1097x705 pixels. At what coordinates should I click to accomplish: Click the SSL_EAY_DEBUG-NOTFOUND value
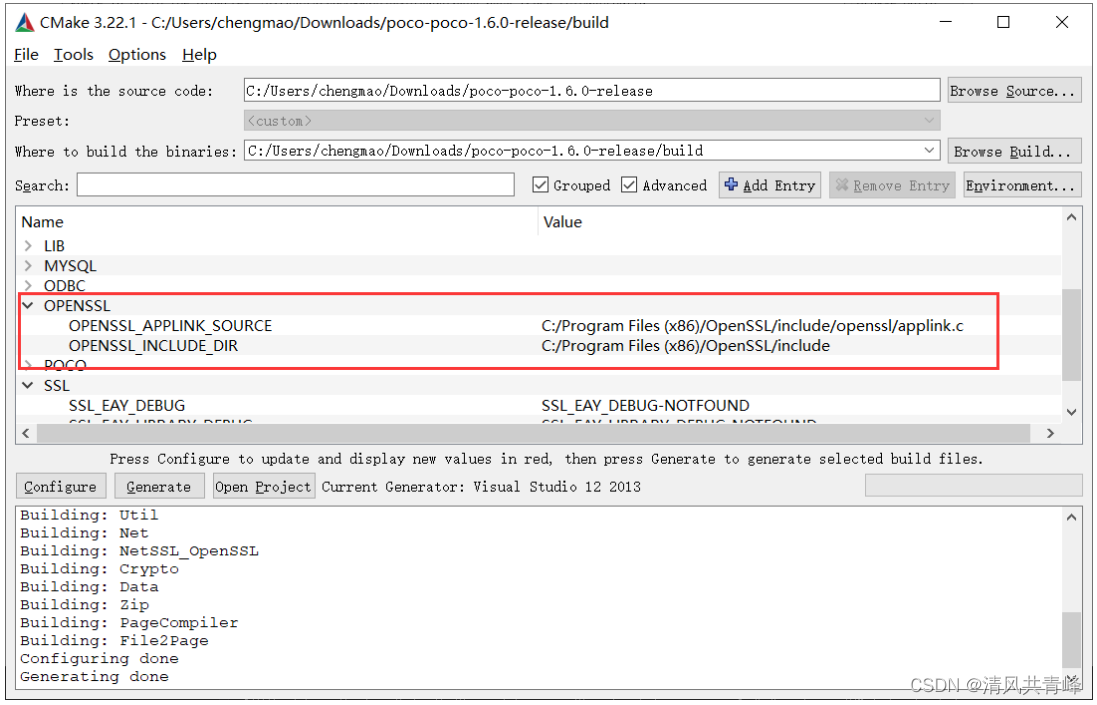(x=645, y=406)
